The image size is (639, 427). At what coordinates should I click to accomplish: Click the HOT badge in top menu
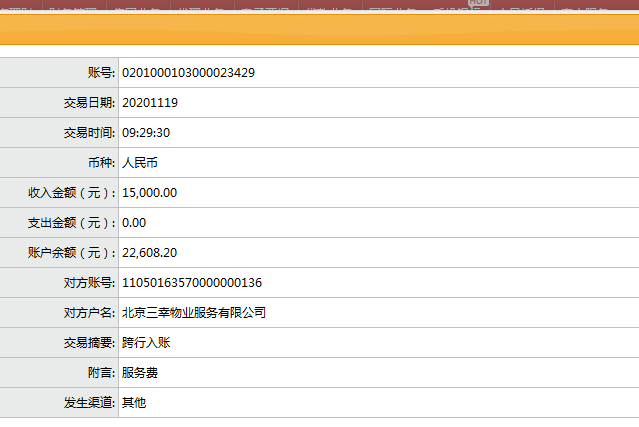[478, 4]
